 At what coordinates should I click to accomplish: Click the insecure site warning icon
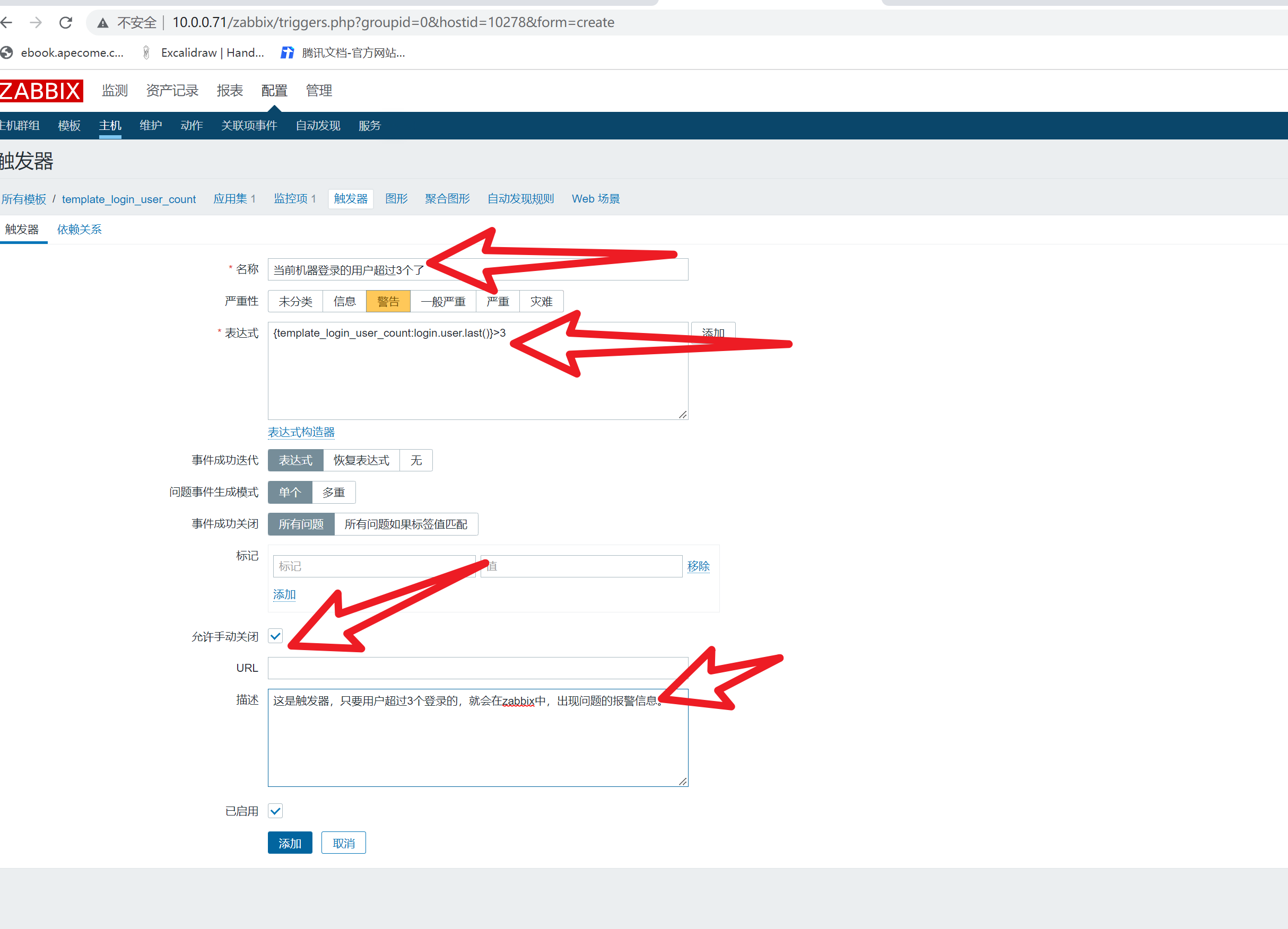tap(103, 23)
